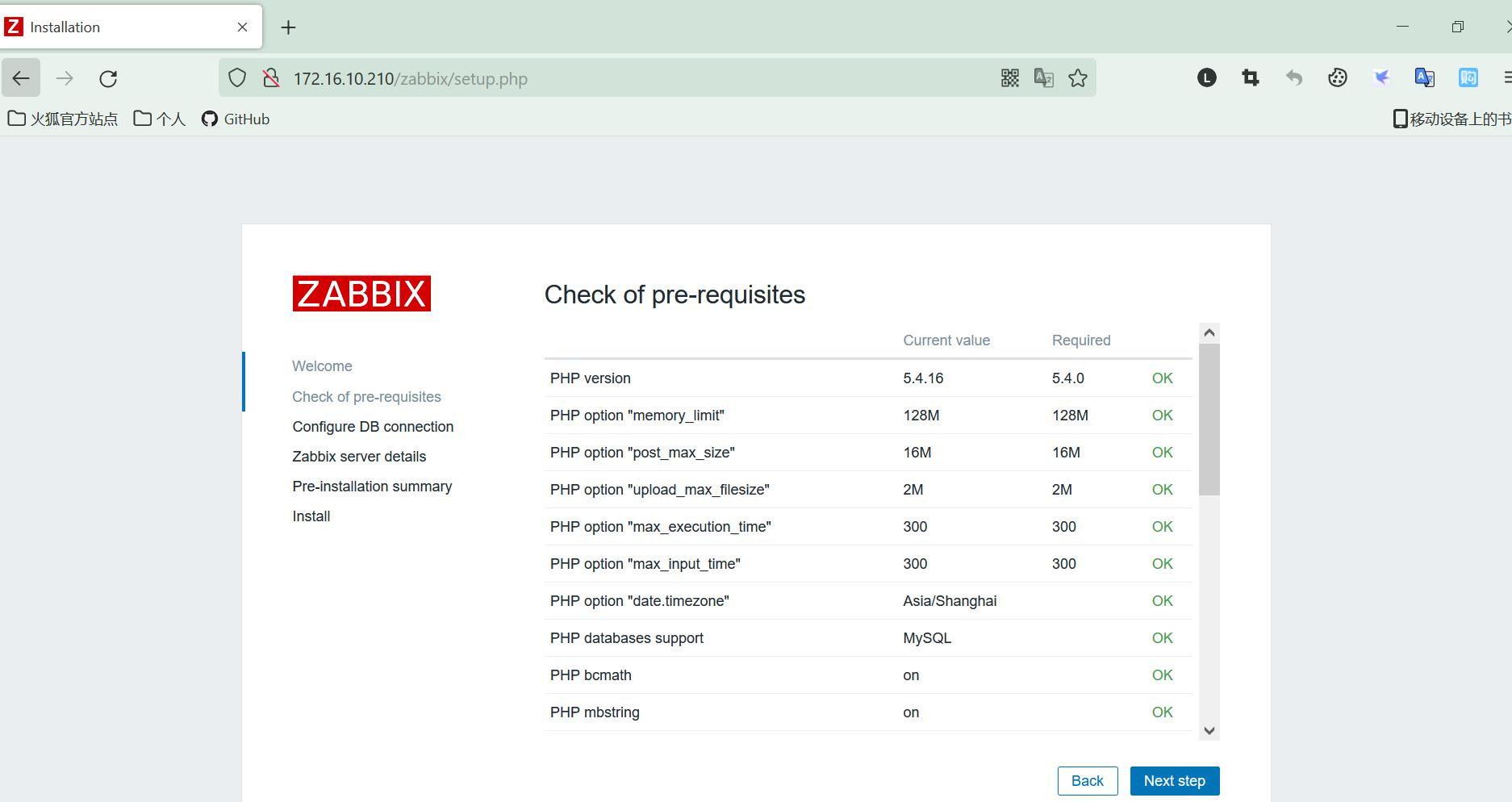
Task: Open the mobile device bookmarks folder
Action: (1451, 119)
